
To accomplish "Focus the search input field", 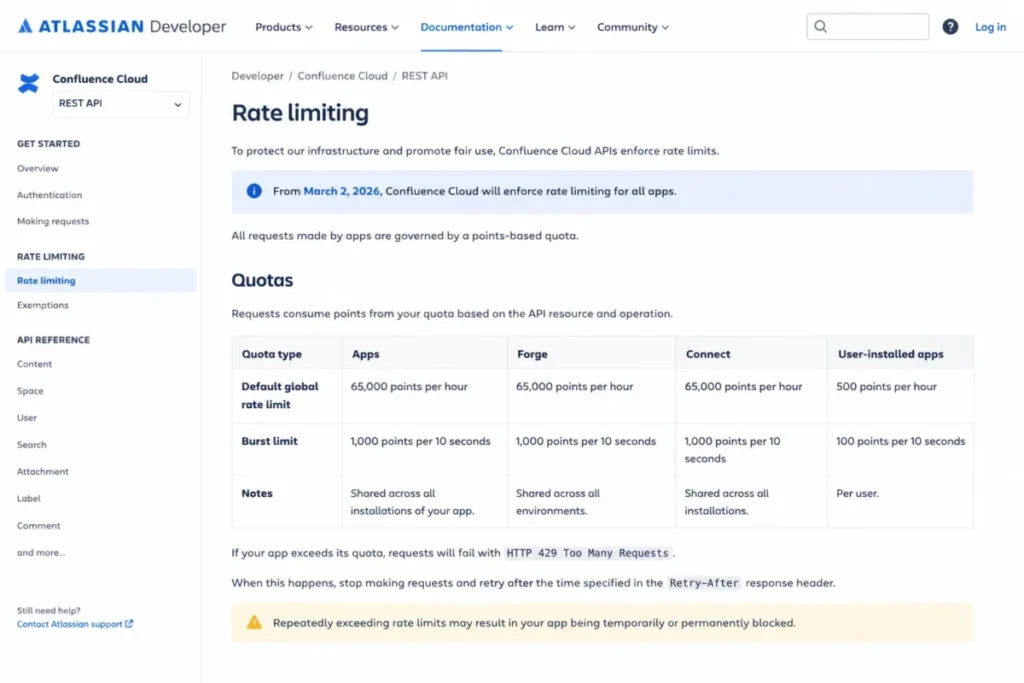I will 867,27.
